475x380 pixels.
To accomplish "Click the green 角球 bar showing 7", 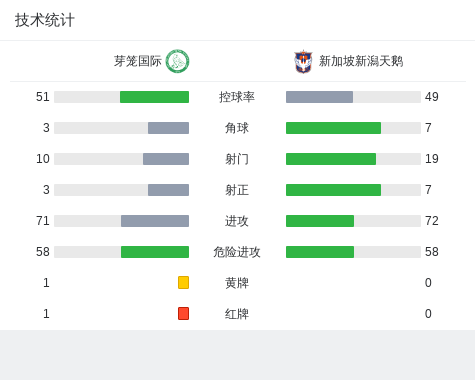I will tap(333, 128).
